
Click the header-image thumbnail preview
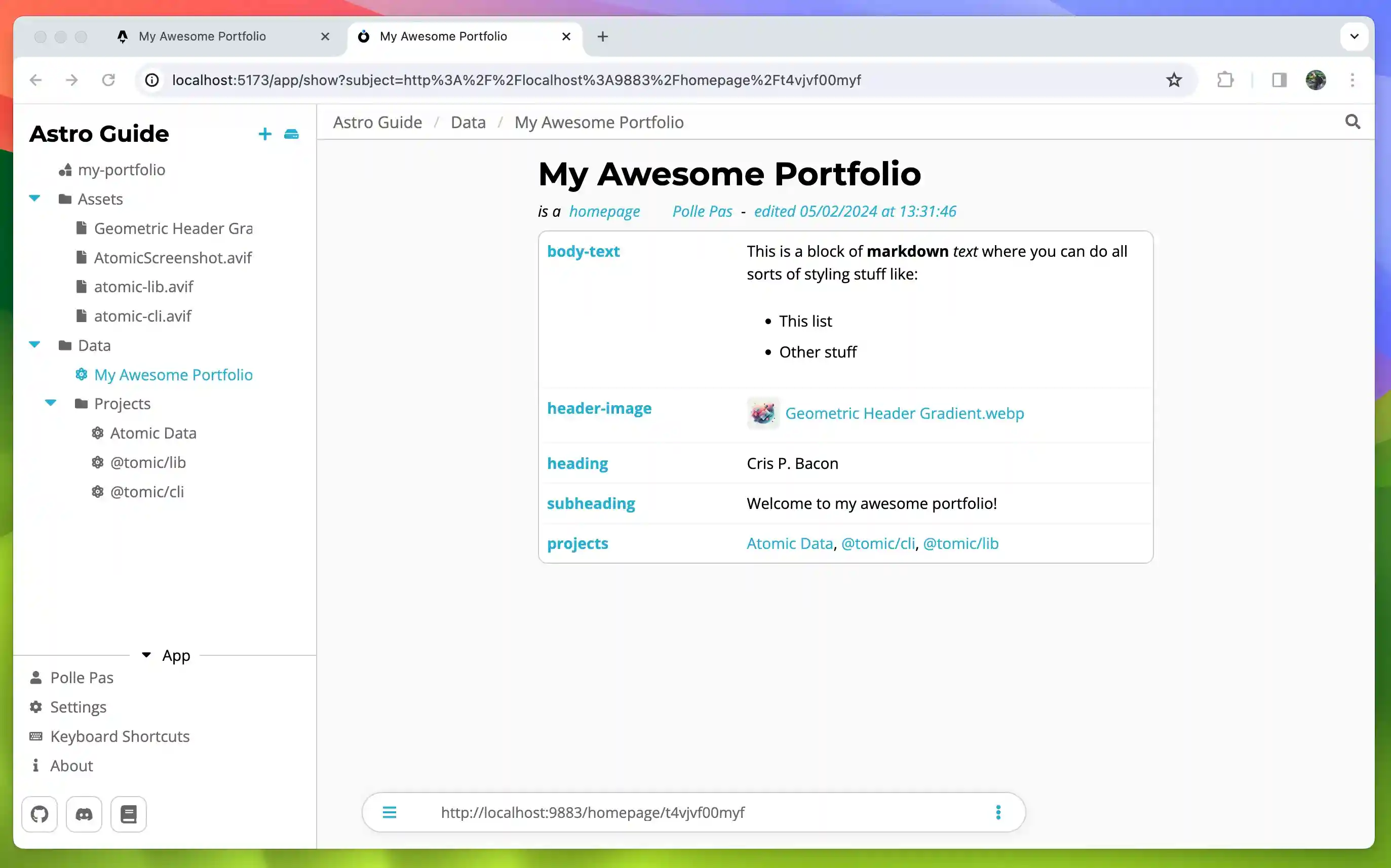762,413
